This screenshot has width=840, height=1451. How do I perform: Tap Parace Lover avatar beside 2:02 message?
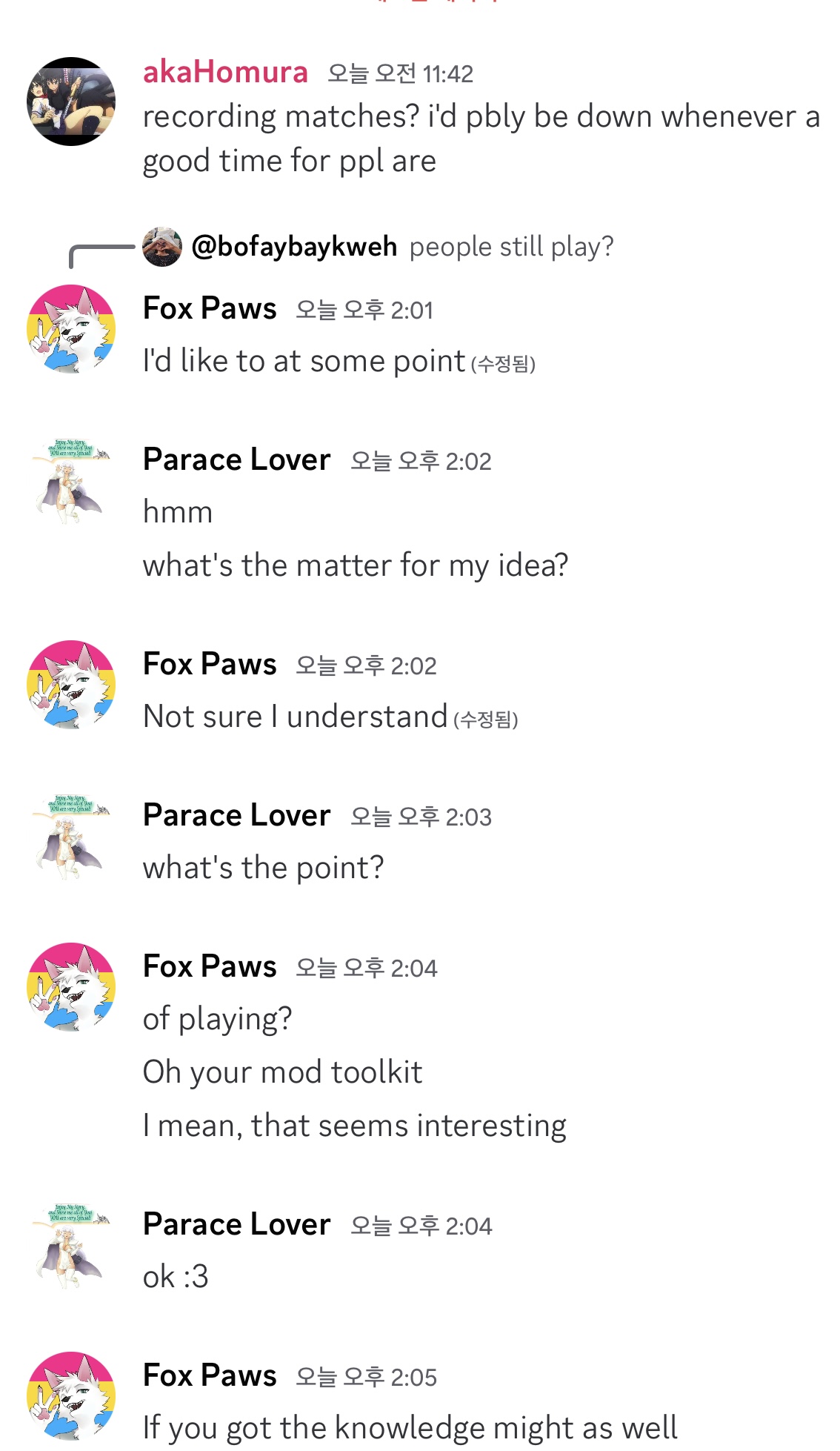[x=71, y=480]
